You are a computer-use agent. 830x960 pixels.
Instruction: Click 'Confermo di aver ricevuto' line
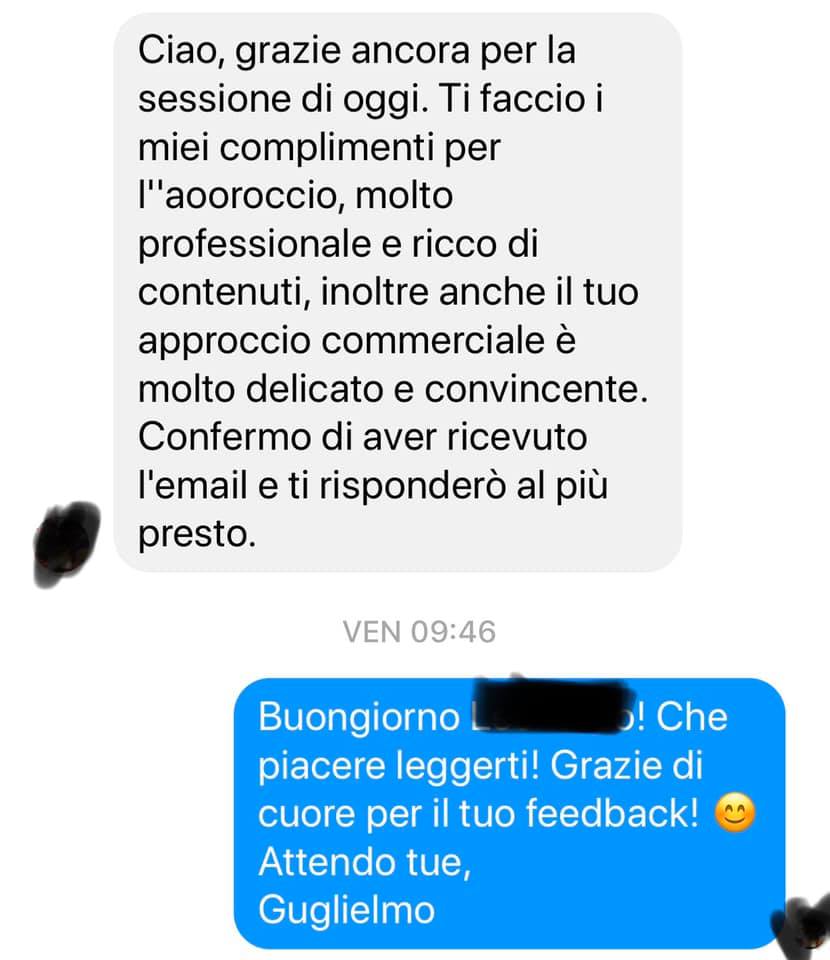(362, 437)
